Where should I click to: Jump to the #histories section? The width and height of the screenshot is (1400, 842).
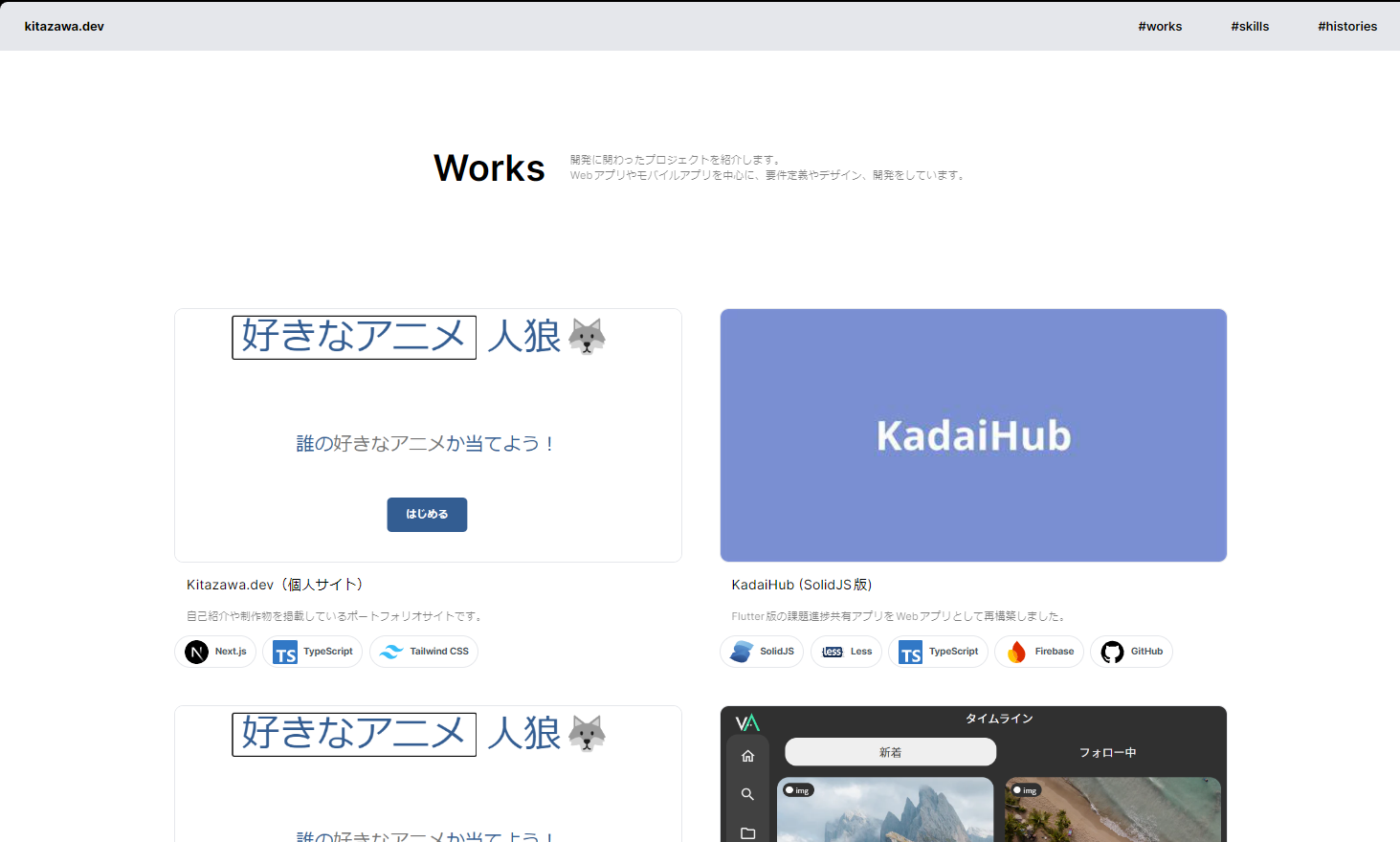click(x=1347, y=27)
